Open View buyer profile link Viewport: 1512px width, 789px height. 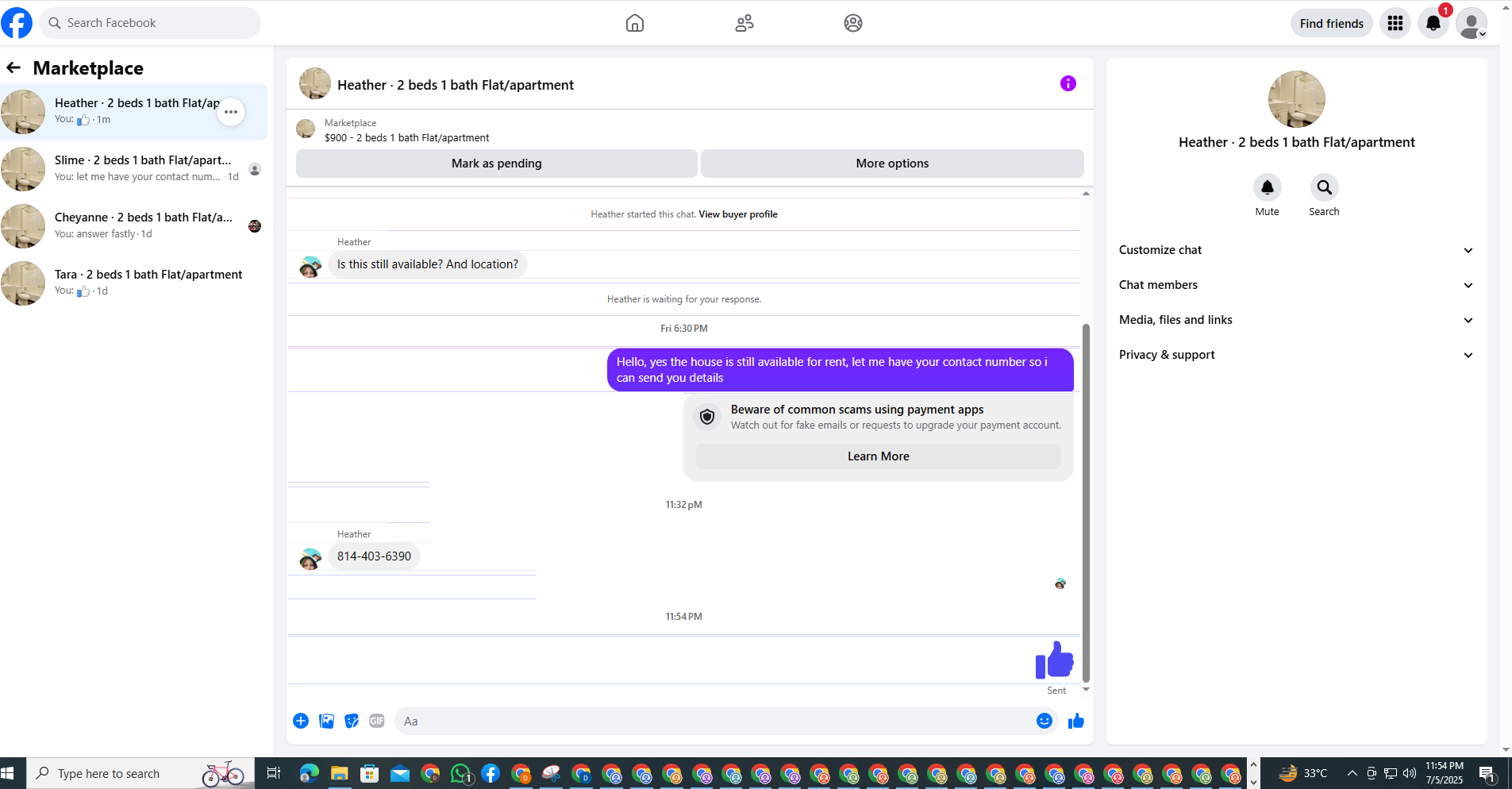[x=738, y=214]
